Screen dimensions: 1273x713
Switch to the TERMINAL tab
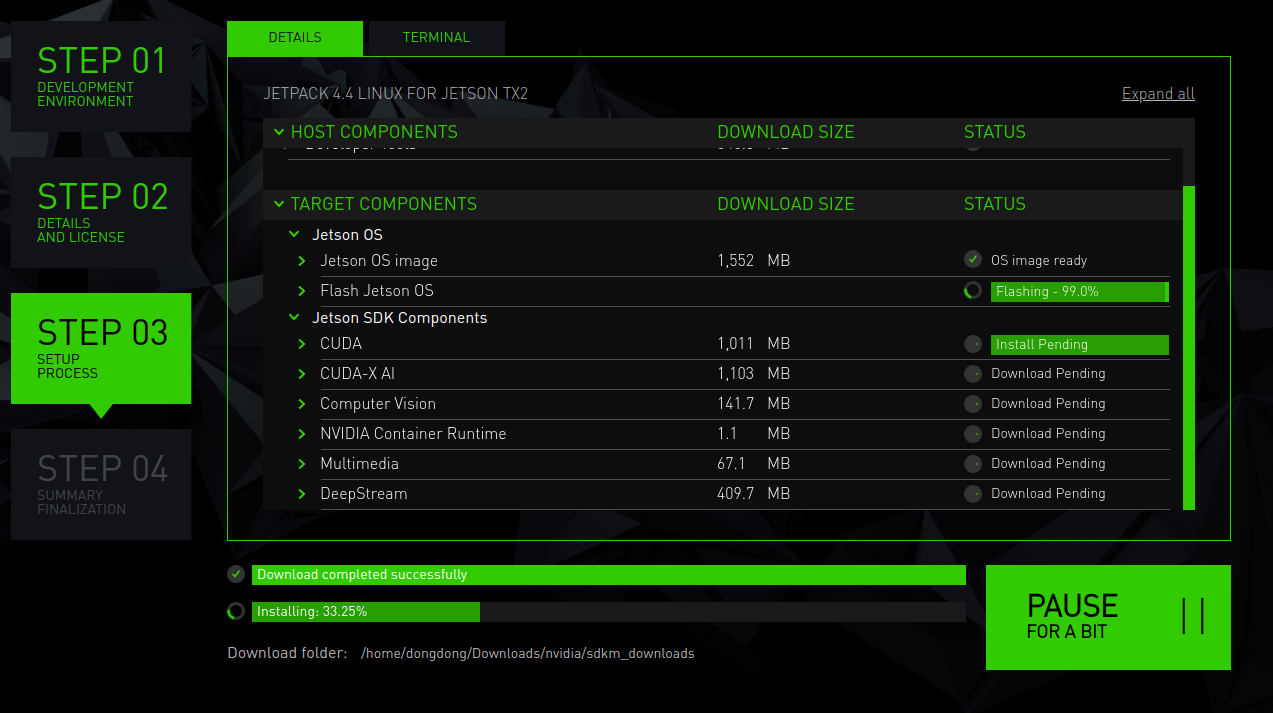436,38
